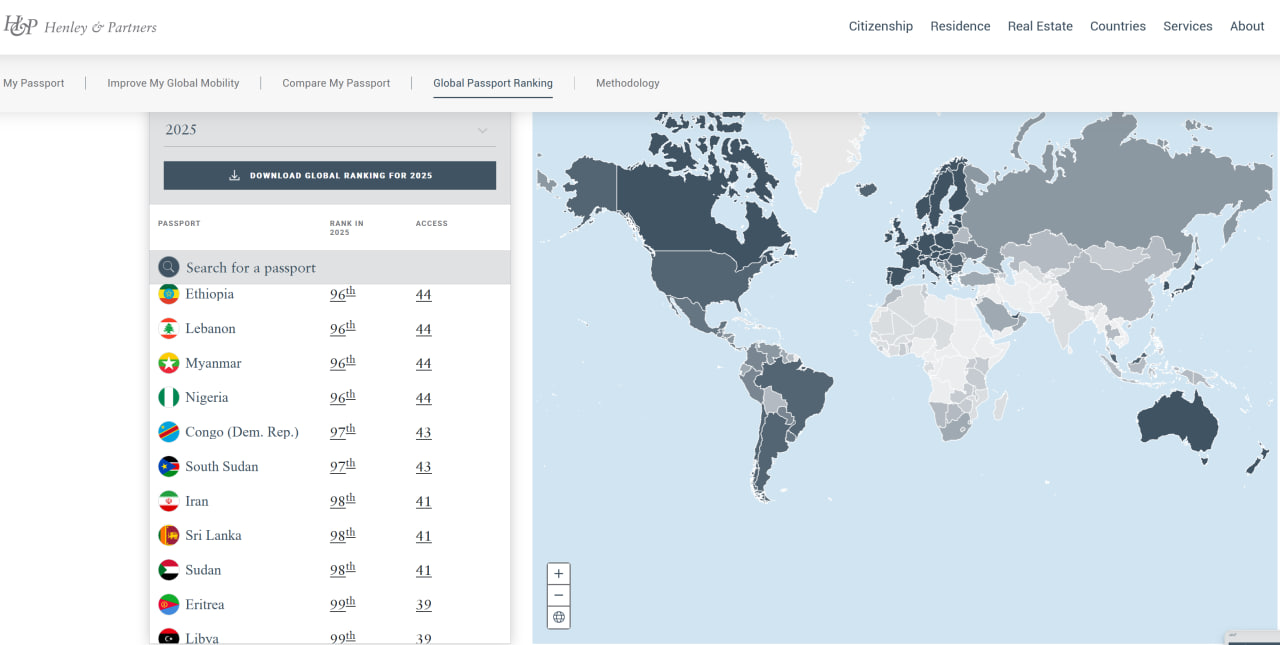Reset map view with globe icon
The height and width of the screenshot is (645, 1280).
tap(559, 617)
